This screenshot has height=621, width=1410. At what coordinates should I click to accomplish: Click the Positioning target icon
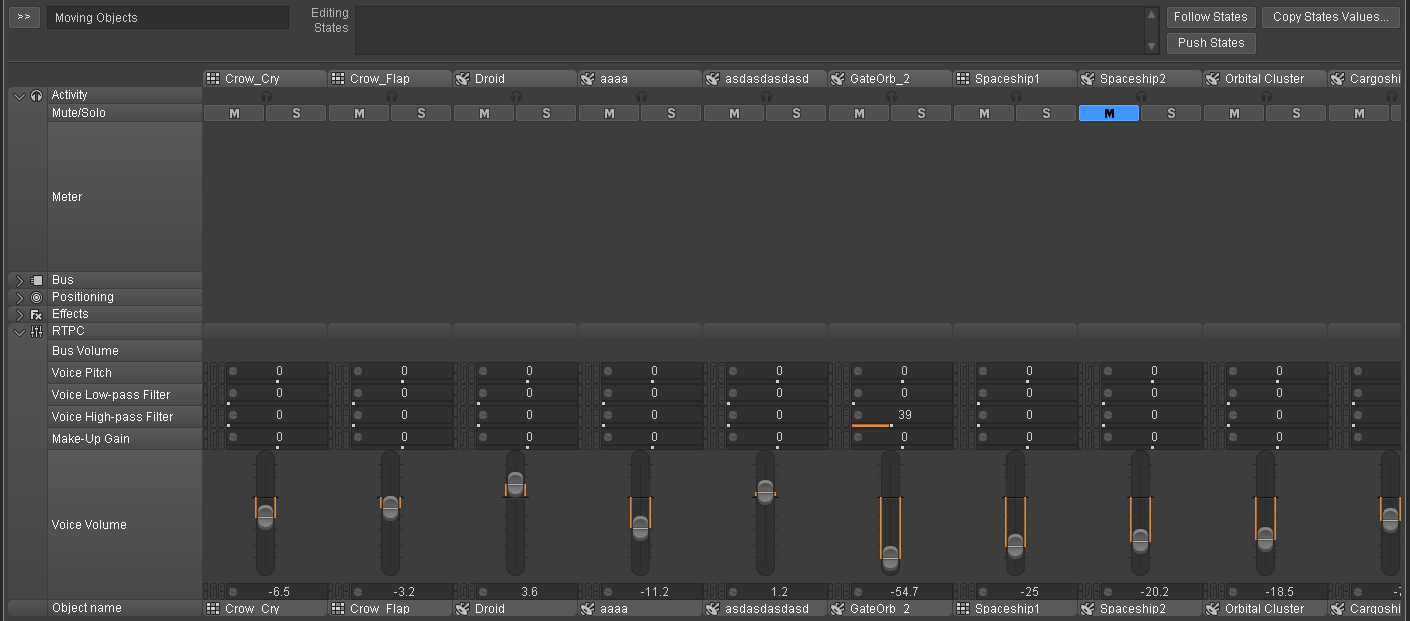(x=37, y=297)
